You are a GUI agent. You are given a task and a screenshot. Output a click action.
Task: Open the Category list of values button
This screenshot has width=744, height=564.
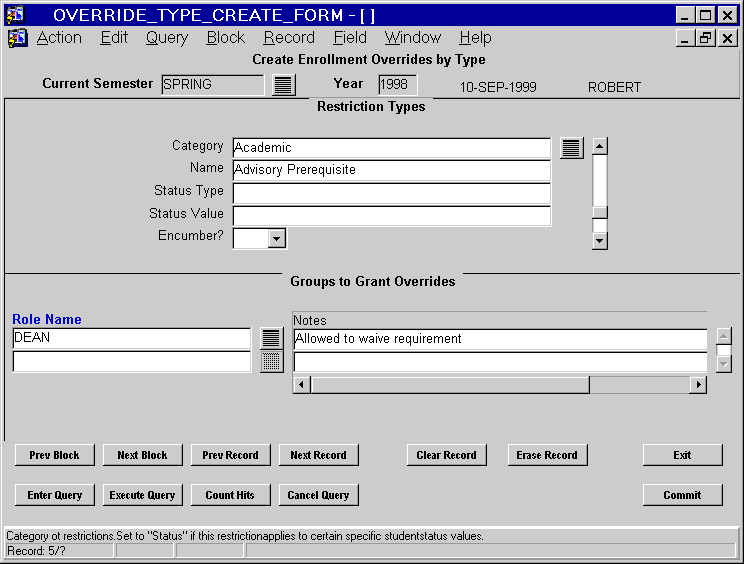pyautogui.click(x=571, y=148)
